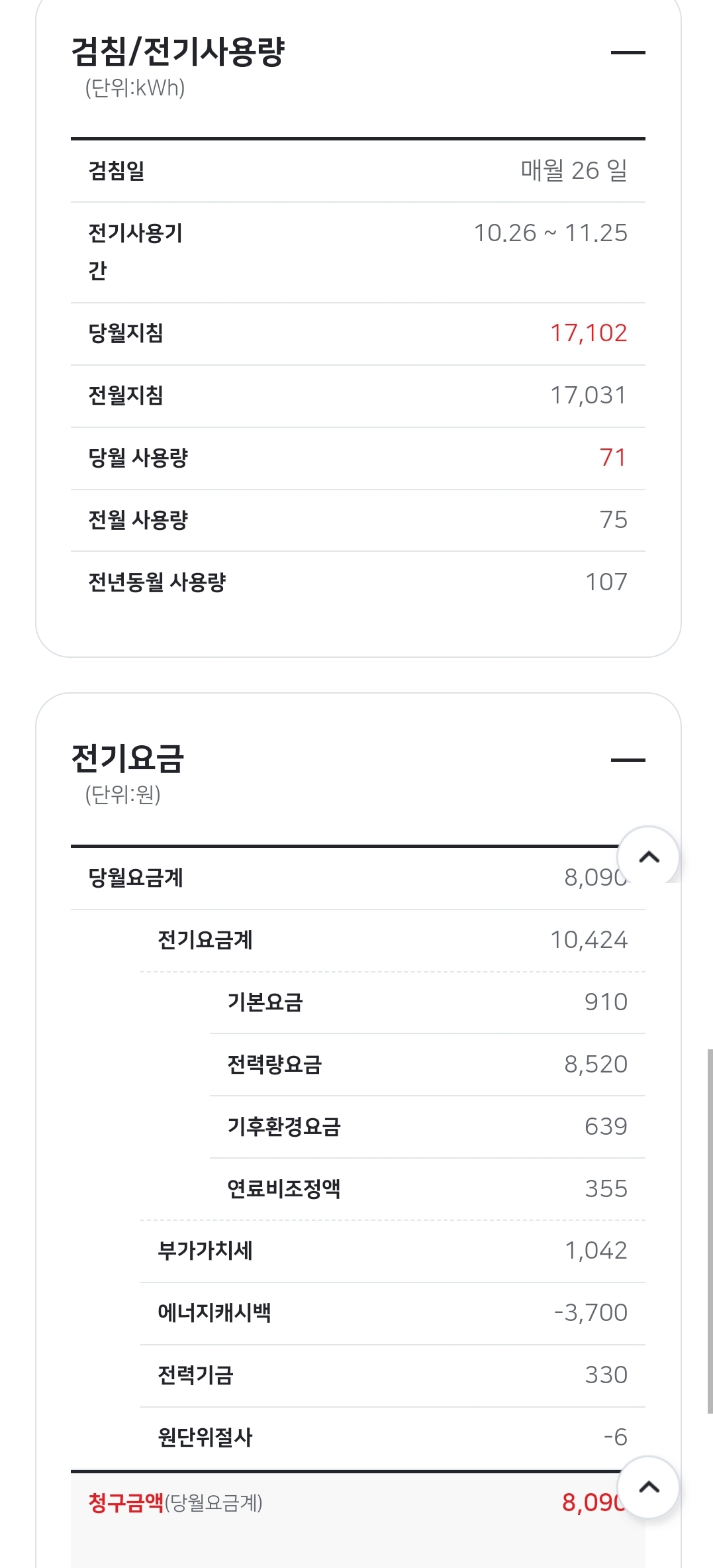This screenshot has width=713, height=1568.
Task: Tap the red 당월 사용량 value 71
Action: pyautogui.click(x=612, y=458)
